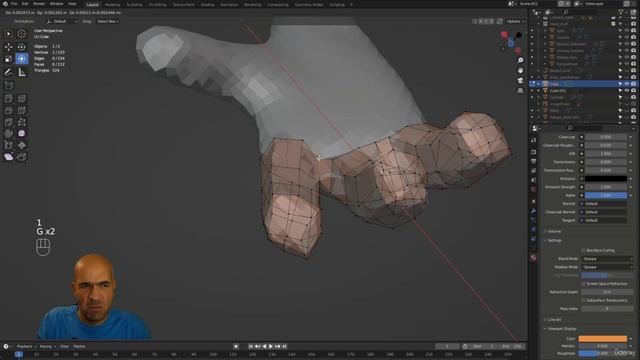The image size is (640, 360).
Task: Hide Cube.001 with its eye icon
Action: [627, 91]
